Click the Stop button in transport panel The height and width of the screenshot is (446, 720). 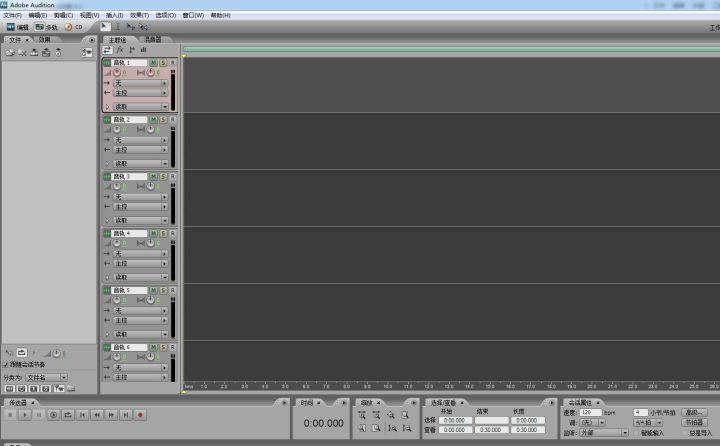(10, 413)
